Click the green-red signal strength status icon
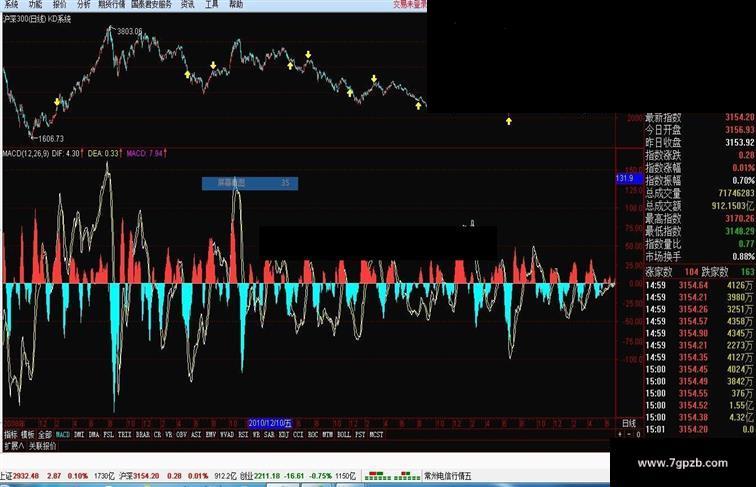 (x=392, y=476)
